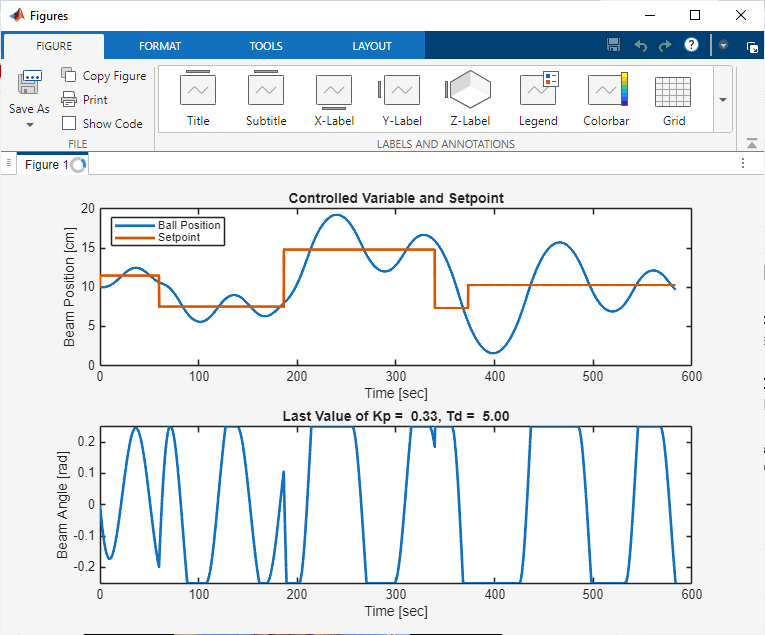
Task: Open the TOOLS tab
Action: tap(266, 46)
